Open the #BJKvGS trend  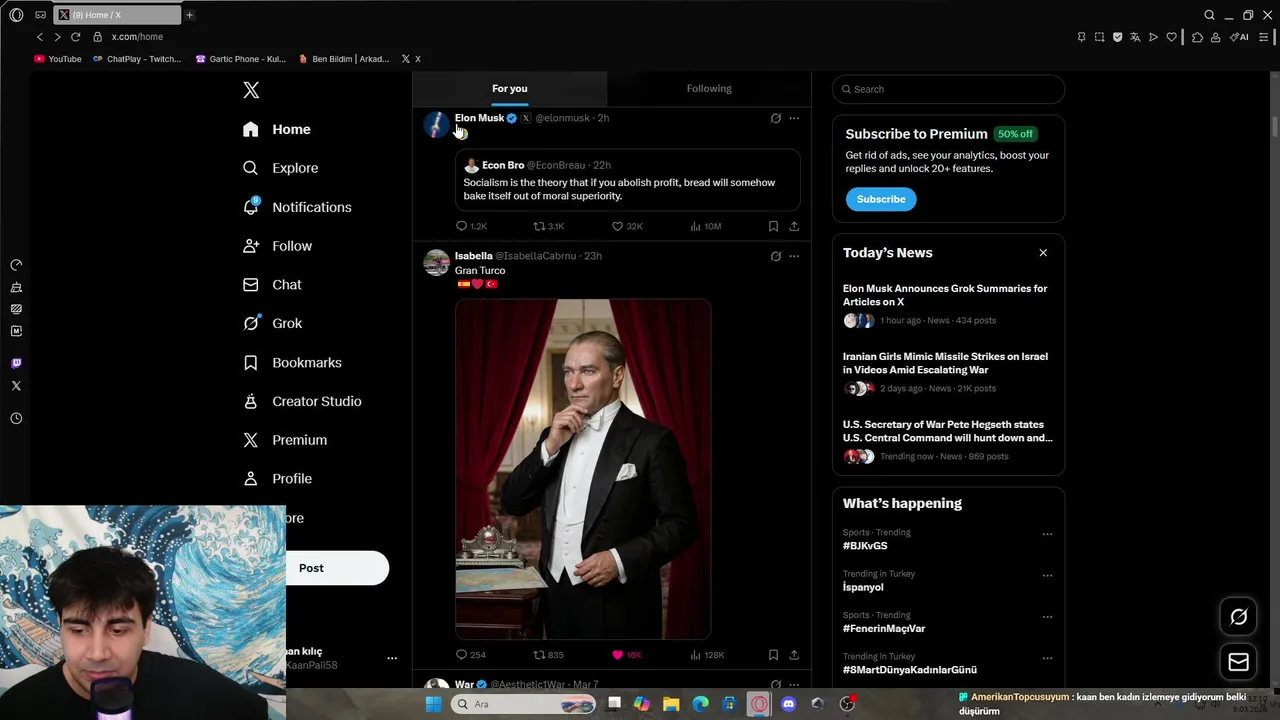(865, 546)
